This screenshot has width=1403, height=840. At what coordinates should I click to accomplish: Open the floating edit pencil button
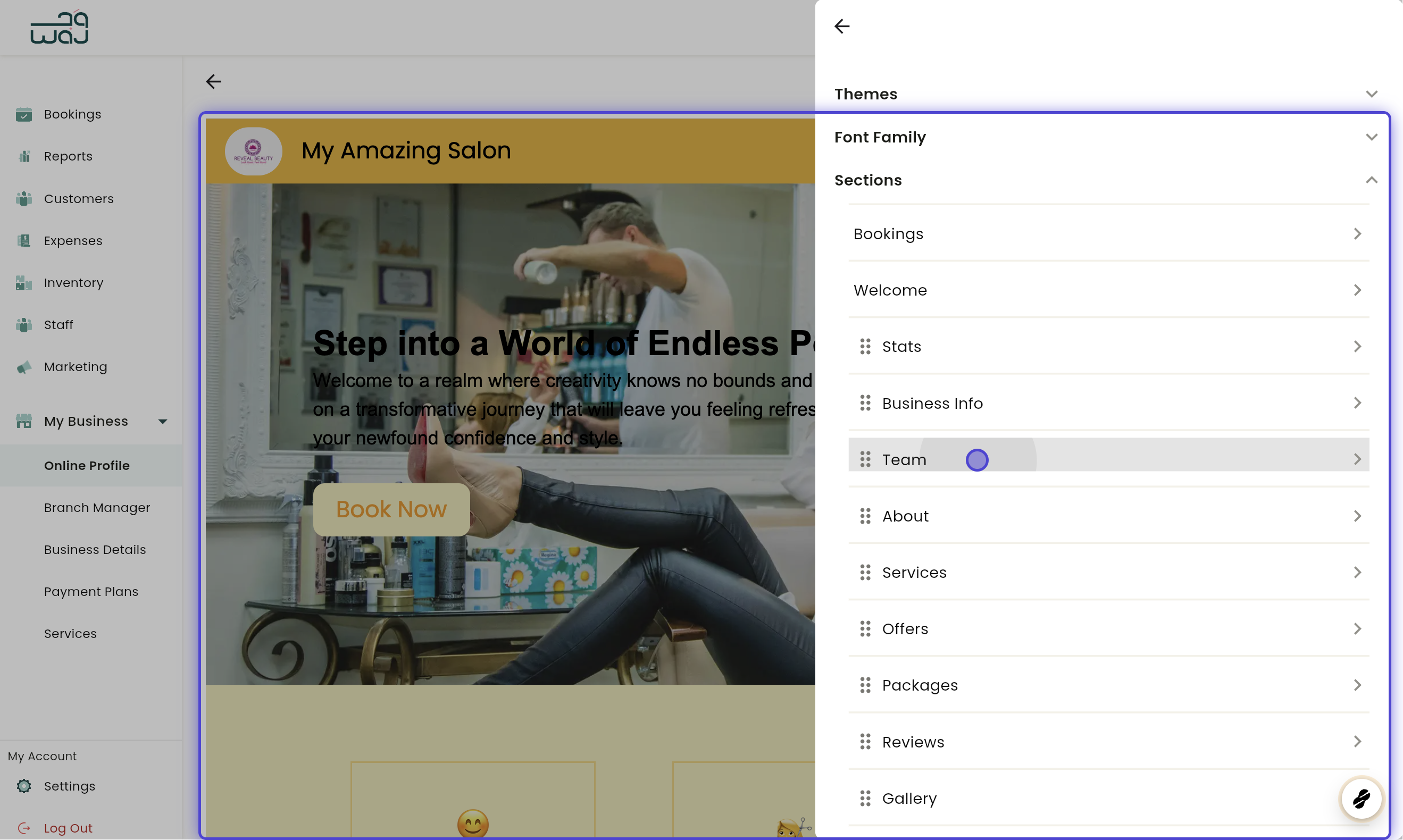click(x=1361, y=798)
